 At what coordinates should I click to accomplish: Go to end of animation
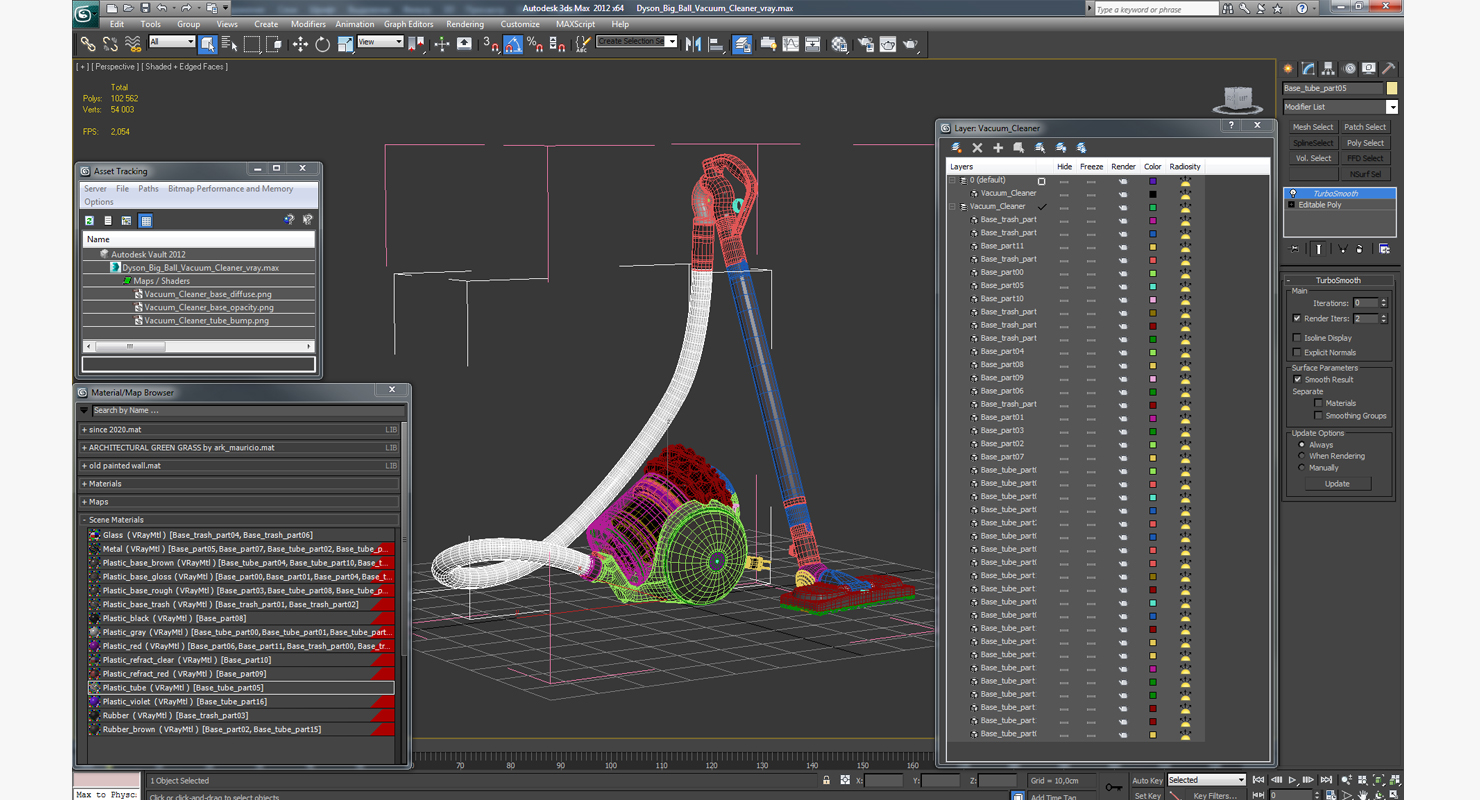point(1326,780)
